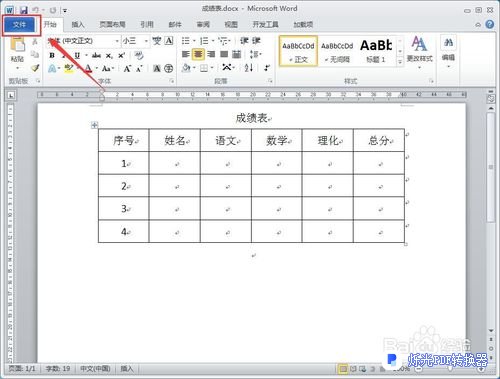Select the Format Painter brush icon
Image resolution: width=500 pixels, height=379 pixels.
point(35,68)
